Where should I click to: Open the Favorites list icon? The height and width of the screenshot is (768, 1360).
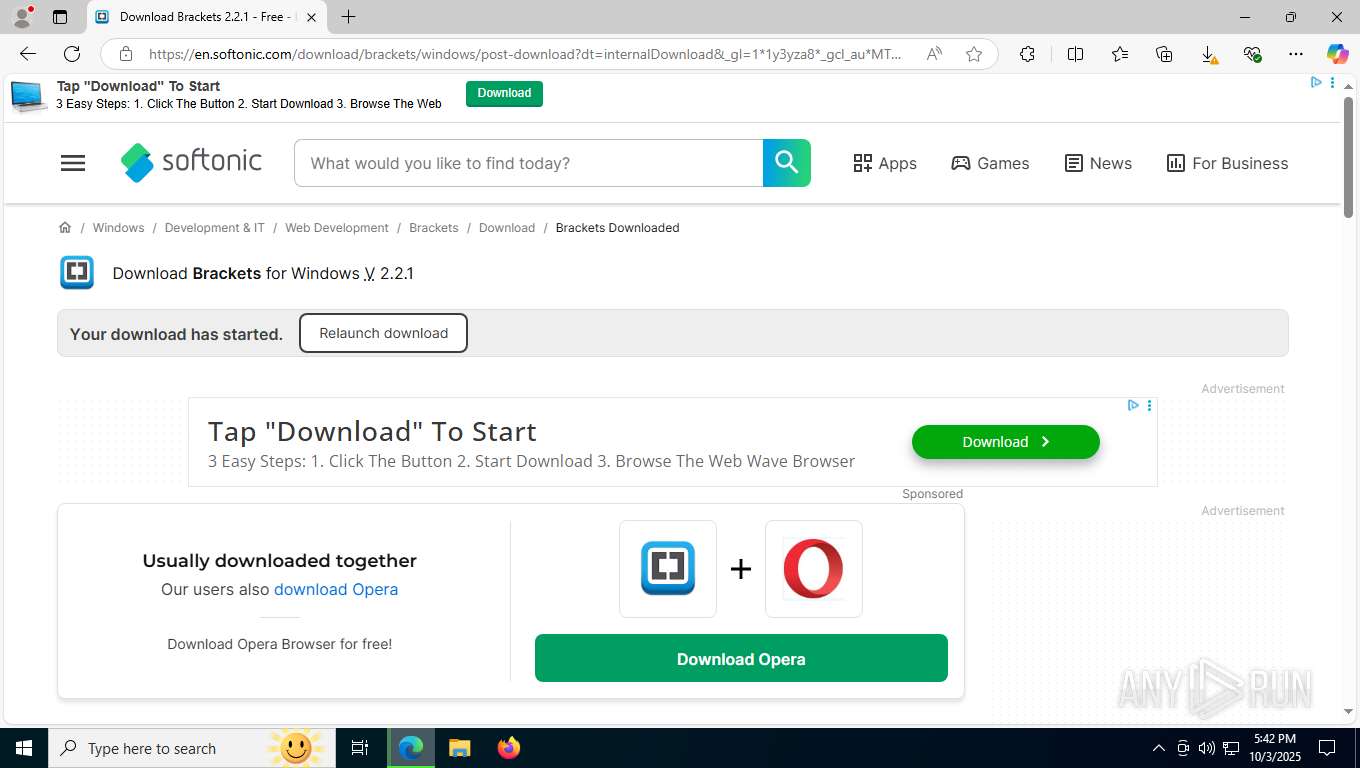[x=1119, y=54]
